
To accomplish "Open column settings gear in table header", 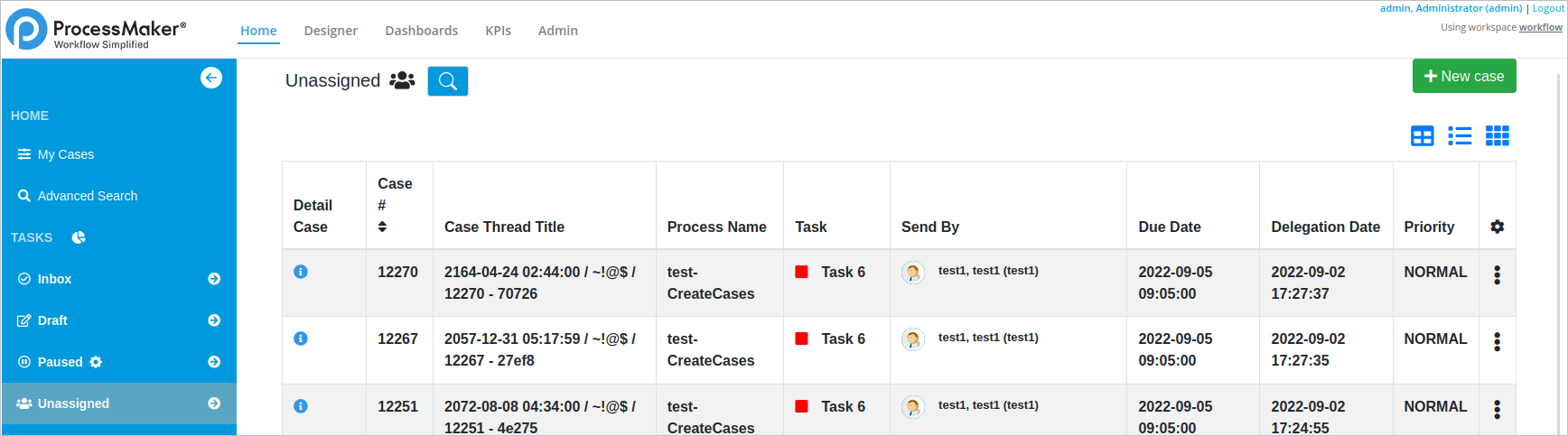I will pyautogui.click(x=1497, y=227).
